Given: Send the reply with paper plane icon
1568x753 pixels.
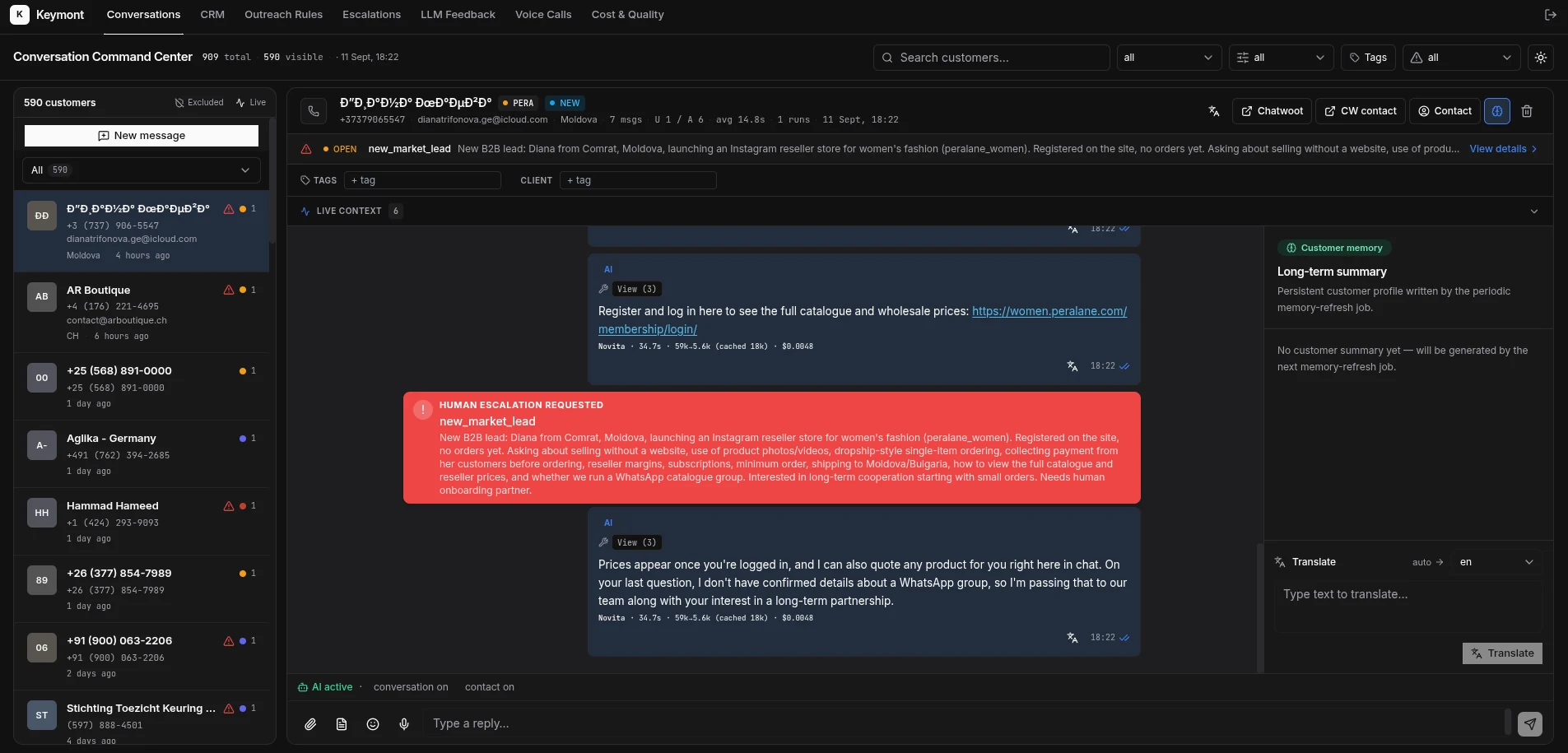Looking at the screenshot, I should click(x=1530, y=724).
